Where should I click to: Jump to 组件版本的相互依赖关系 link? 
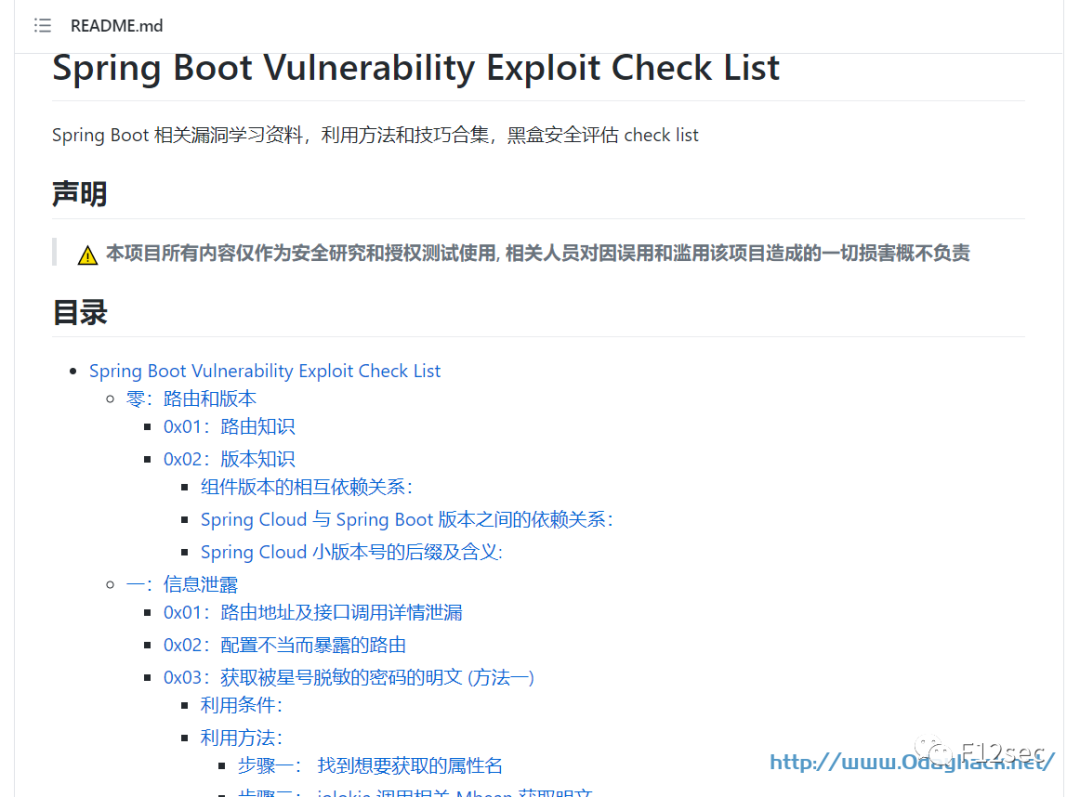pos(307,487)
